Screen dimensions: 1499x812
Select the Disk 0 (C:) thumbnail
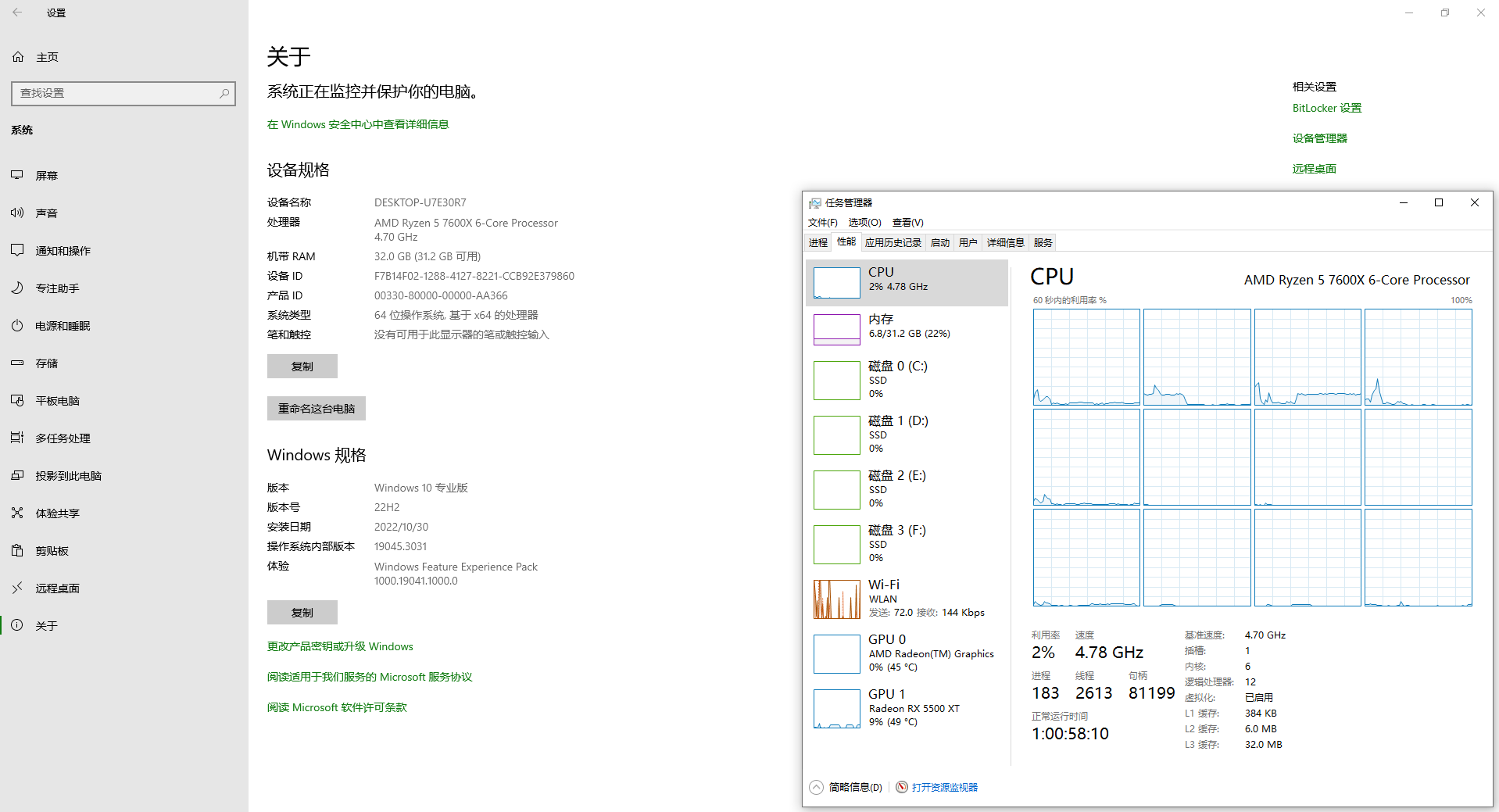pyautogui.click(x=837, y=381)
